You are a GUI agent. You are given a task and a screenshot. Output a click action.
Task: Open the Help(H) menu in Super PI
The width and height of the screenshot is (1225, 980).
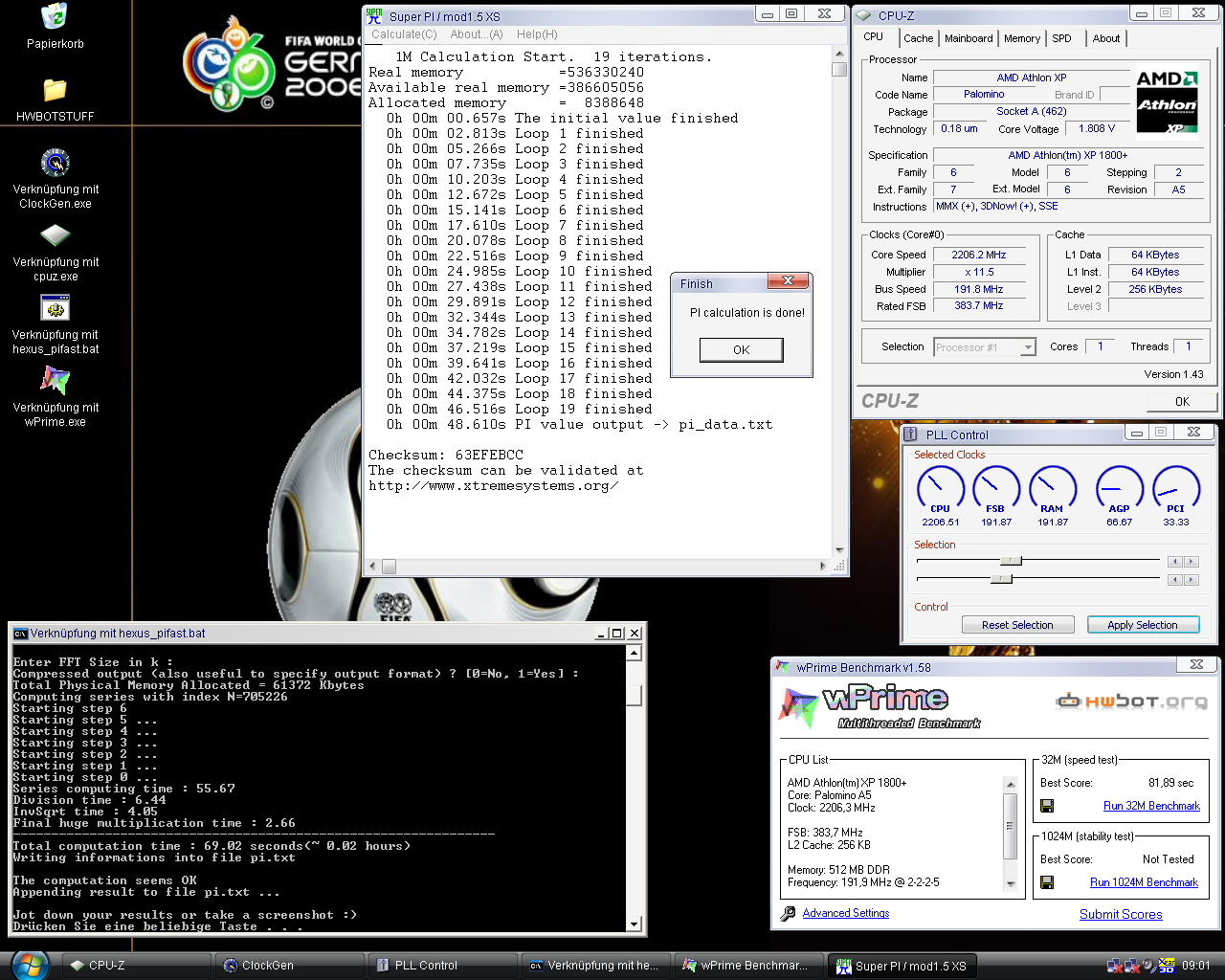pyautogui.click(x=537, y=34)
